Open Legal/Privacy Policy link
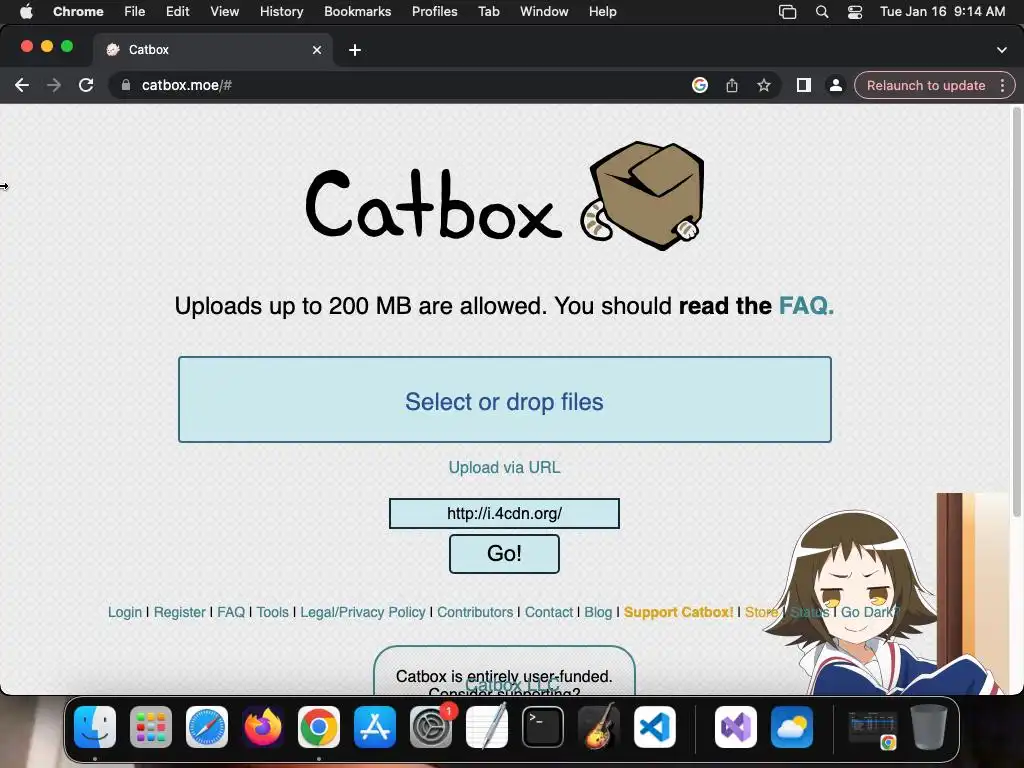This screenshot has width=1024, height=768. point(362,612)
